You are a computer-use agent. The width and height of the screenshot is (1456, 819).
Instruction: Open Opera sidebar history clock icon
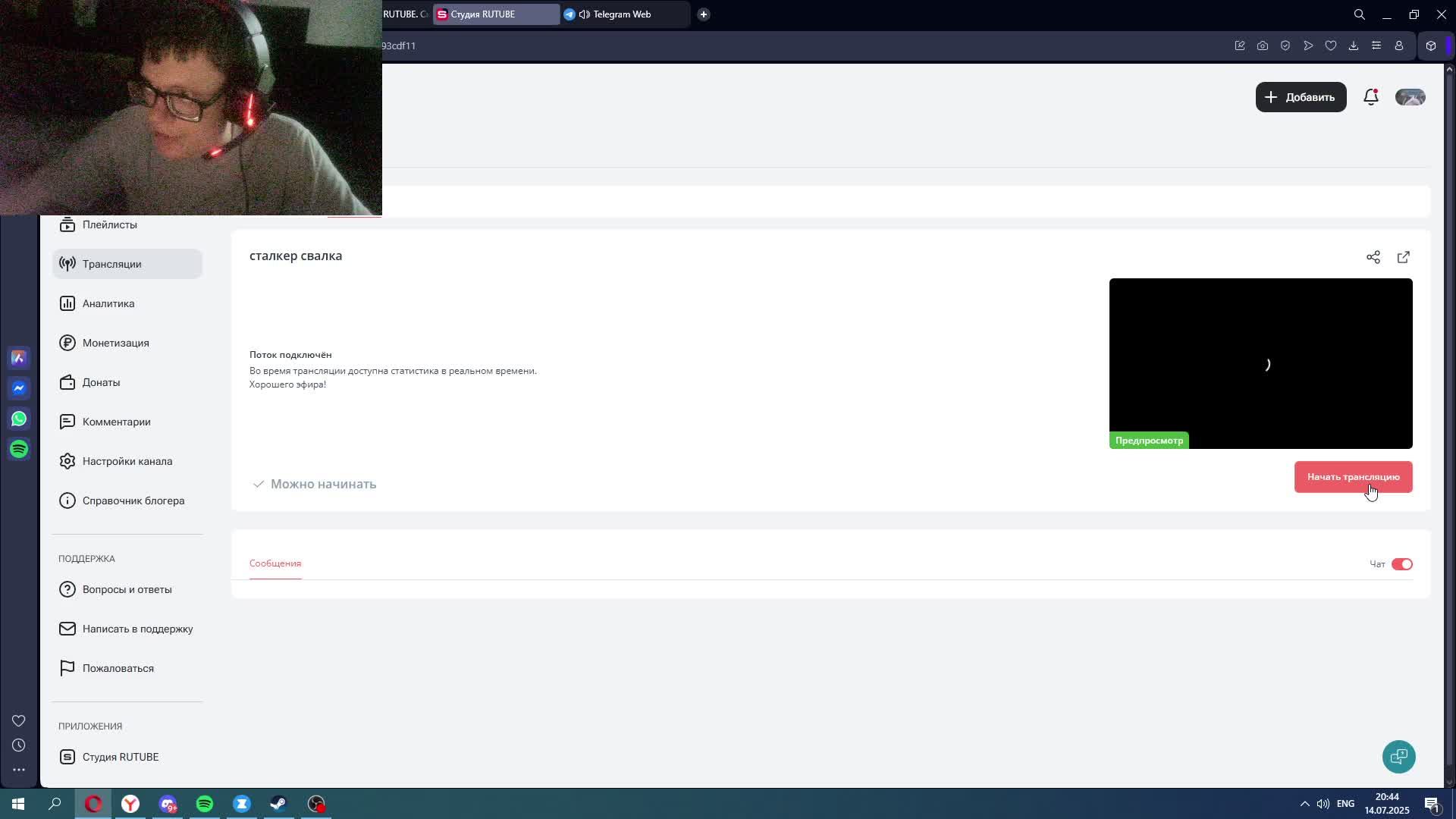[19, 745]
